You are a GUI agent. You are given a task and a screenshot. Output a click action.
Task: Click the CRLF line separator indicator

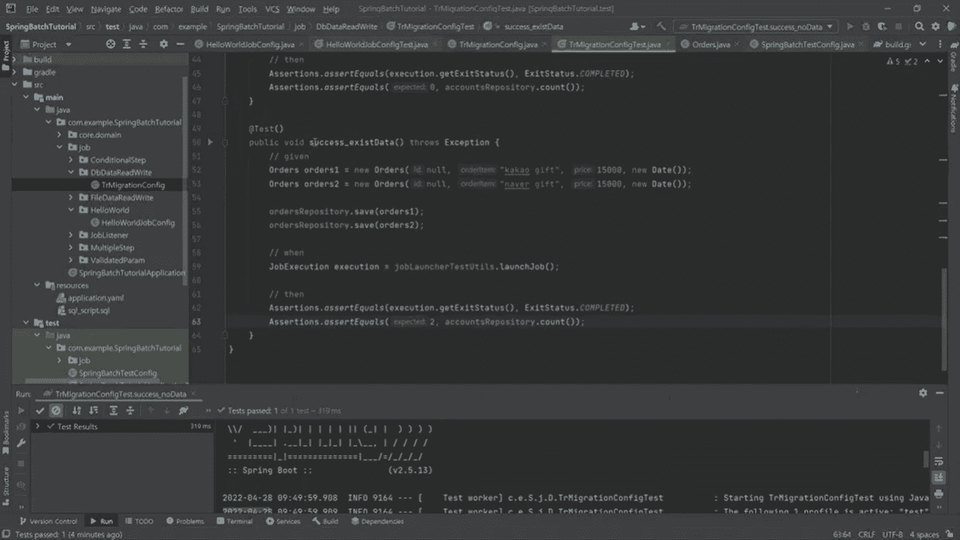[x=866, y=534]
